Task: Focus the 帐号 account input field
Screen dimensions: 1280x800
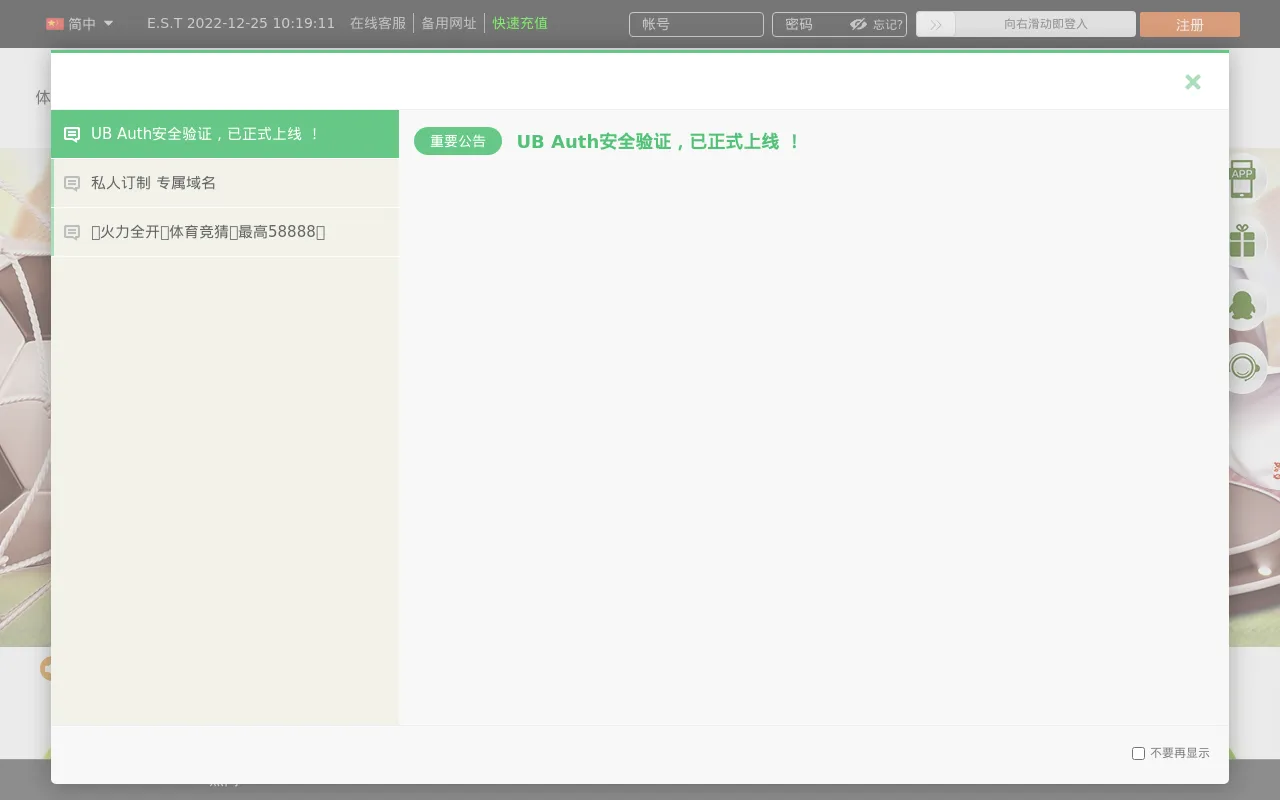Action: point(696,24)
